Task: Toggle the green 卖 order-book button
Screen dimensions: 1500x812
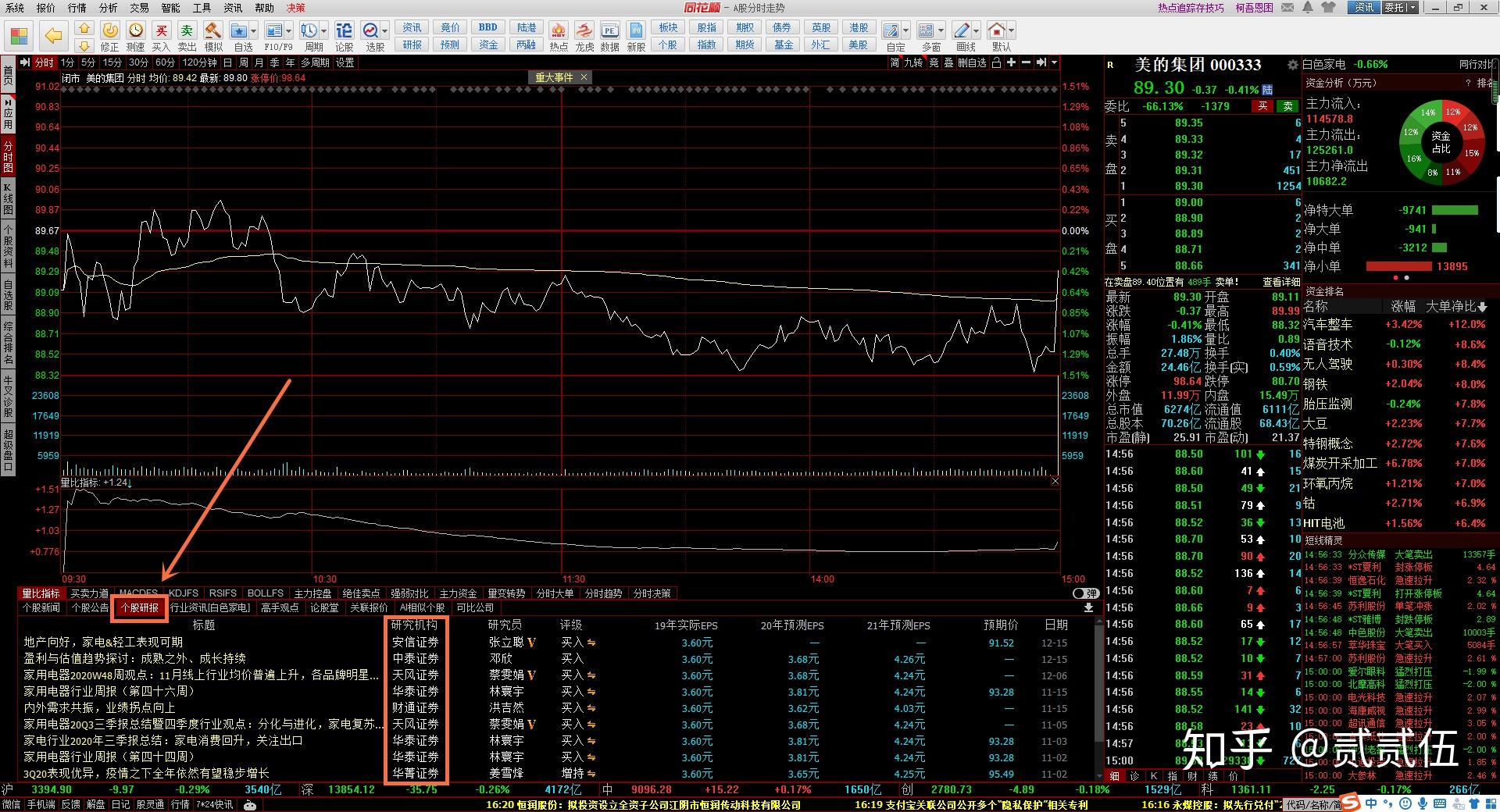Action: [1287, 106]
